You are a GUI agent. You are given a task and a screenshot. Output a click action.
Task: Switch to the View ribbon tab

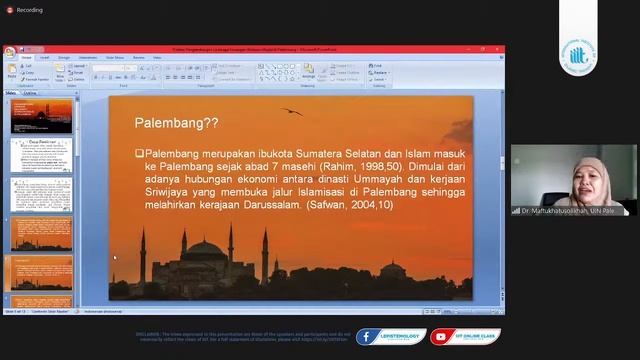[x=157, y=58]
